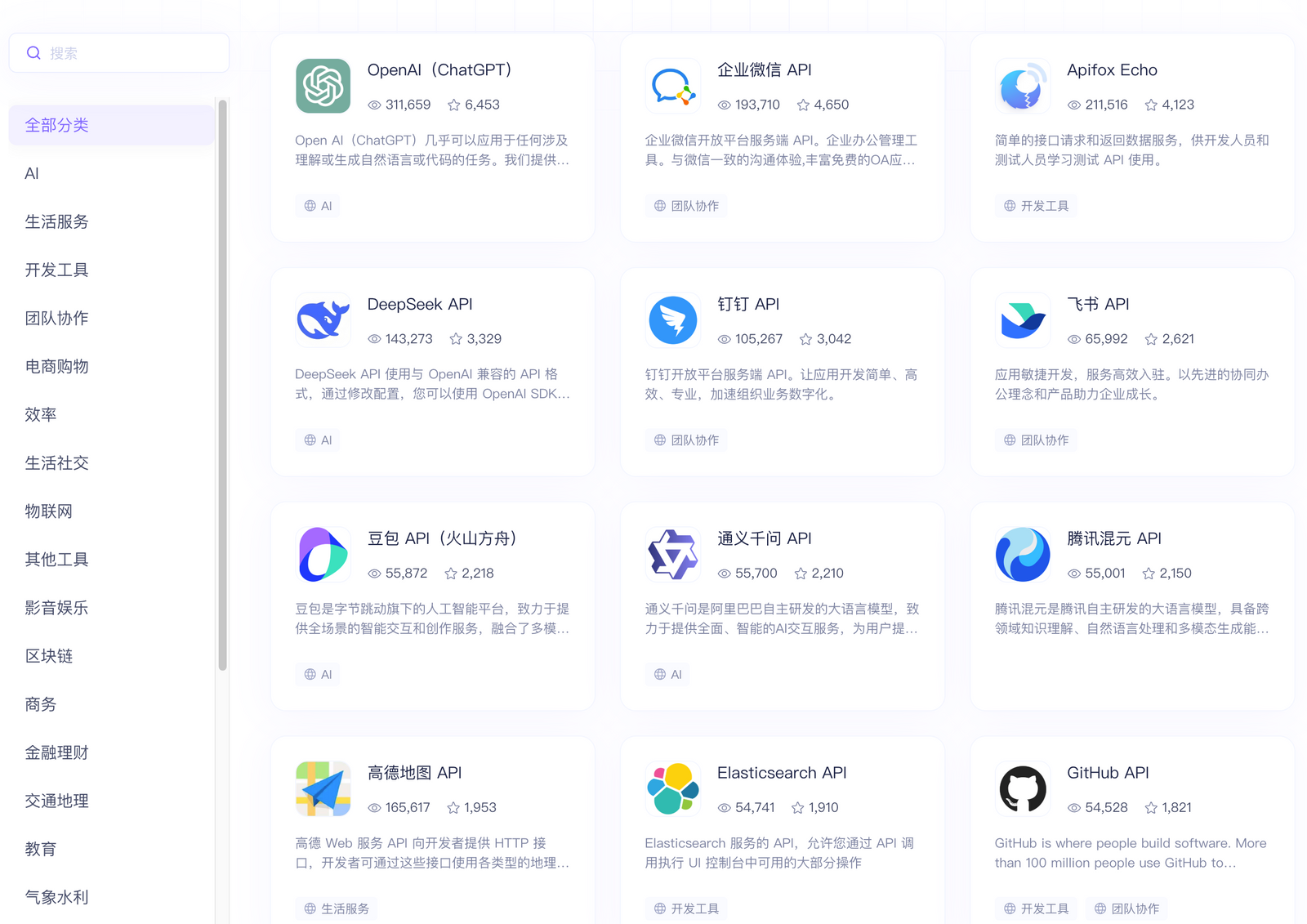Viewport: 1307px width, 924px height.
Task: Click the Apifox Echo project icon
Action: click(x=1022, y=86)
